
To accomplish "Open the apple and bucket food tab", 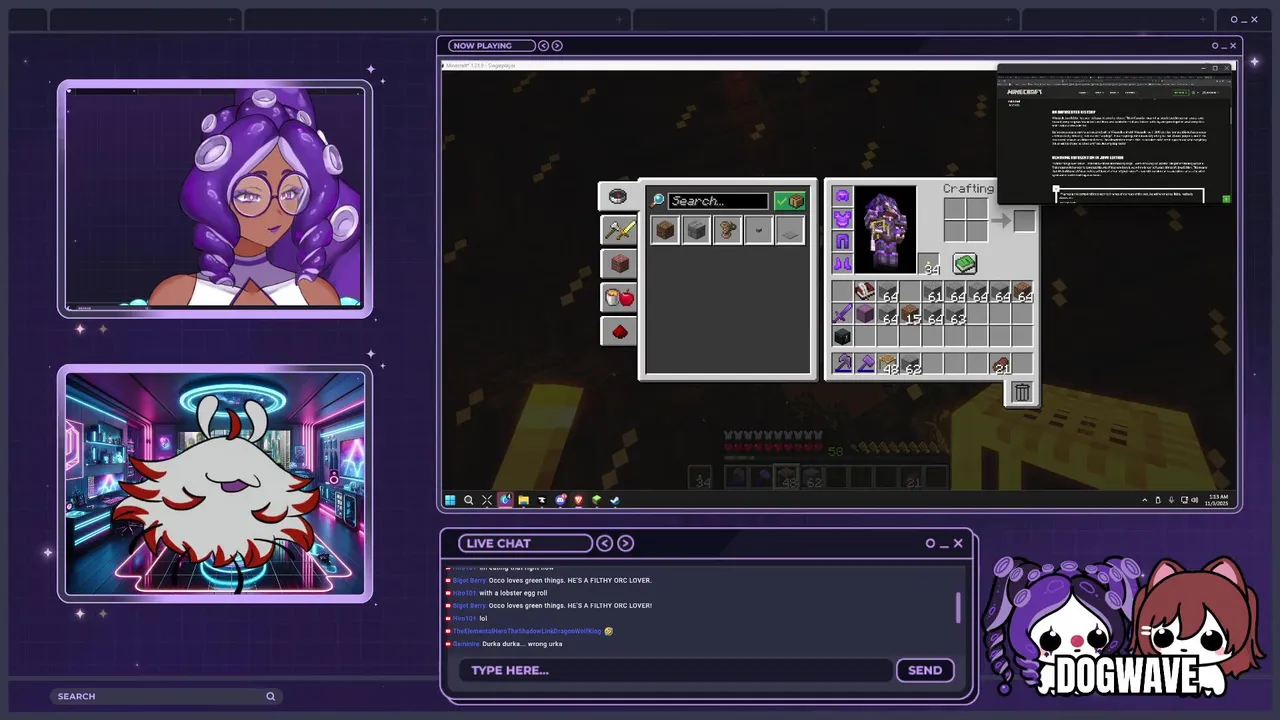I will (x=619, y=297).
